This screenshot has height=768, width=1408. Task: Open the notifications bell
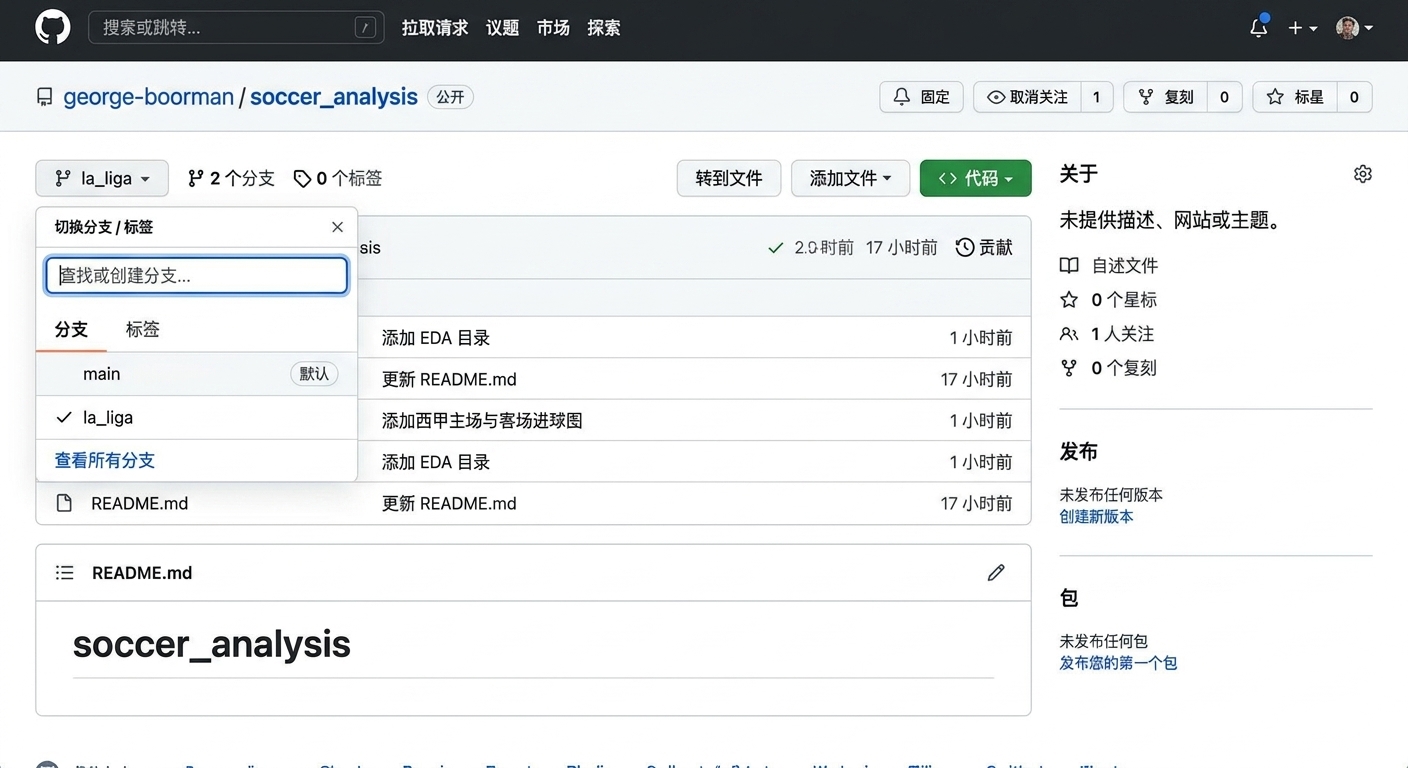pyautogui.click(x=1259, y=28)
